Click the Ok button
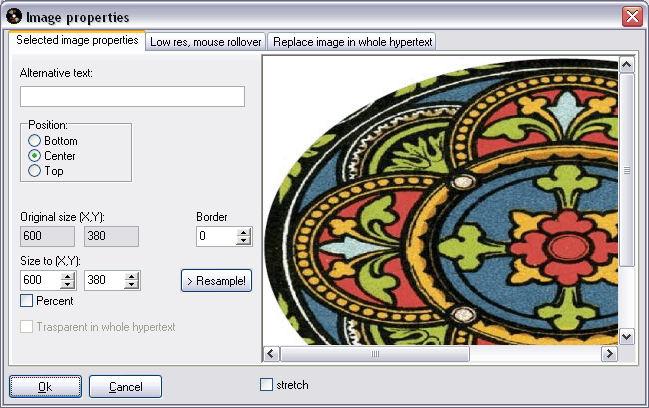Viewport: 649px width, 408px height. 45,387
